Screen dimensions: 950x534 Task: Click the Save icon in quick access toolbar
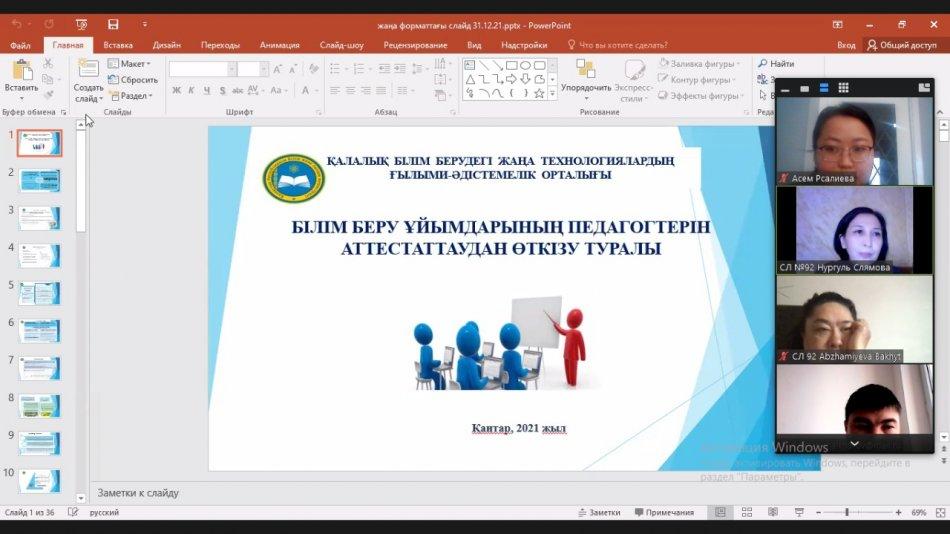coord(113,24)
